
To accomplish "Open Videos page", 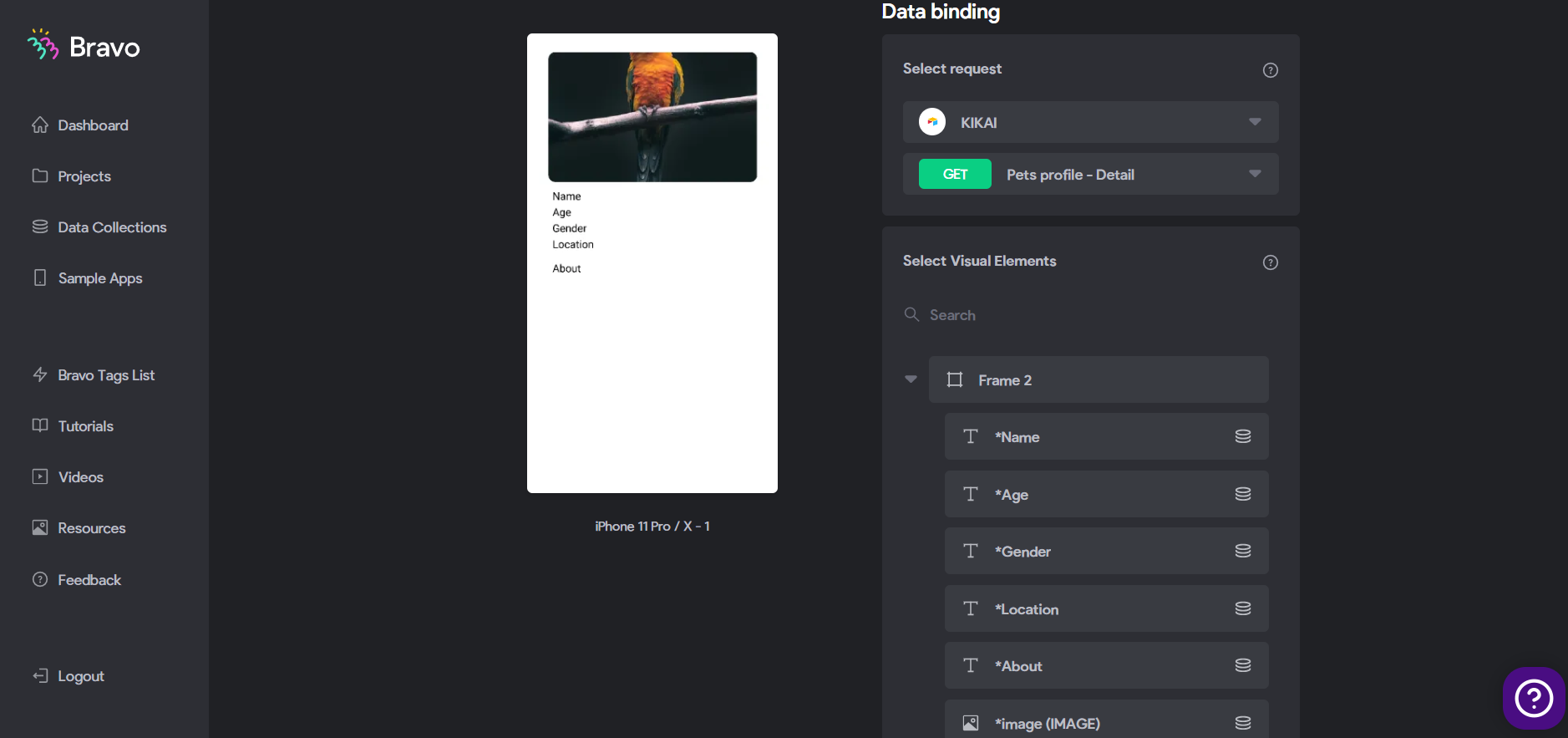I will 68,477.
